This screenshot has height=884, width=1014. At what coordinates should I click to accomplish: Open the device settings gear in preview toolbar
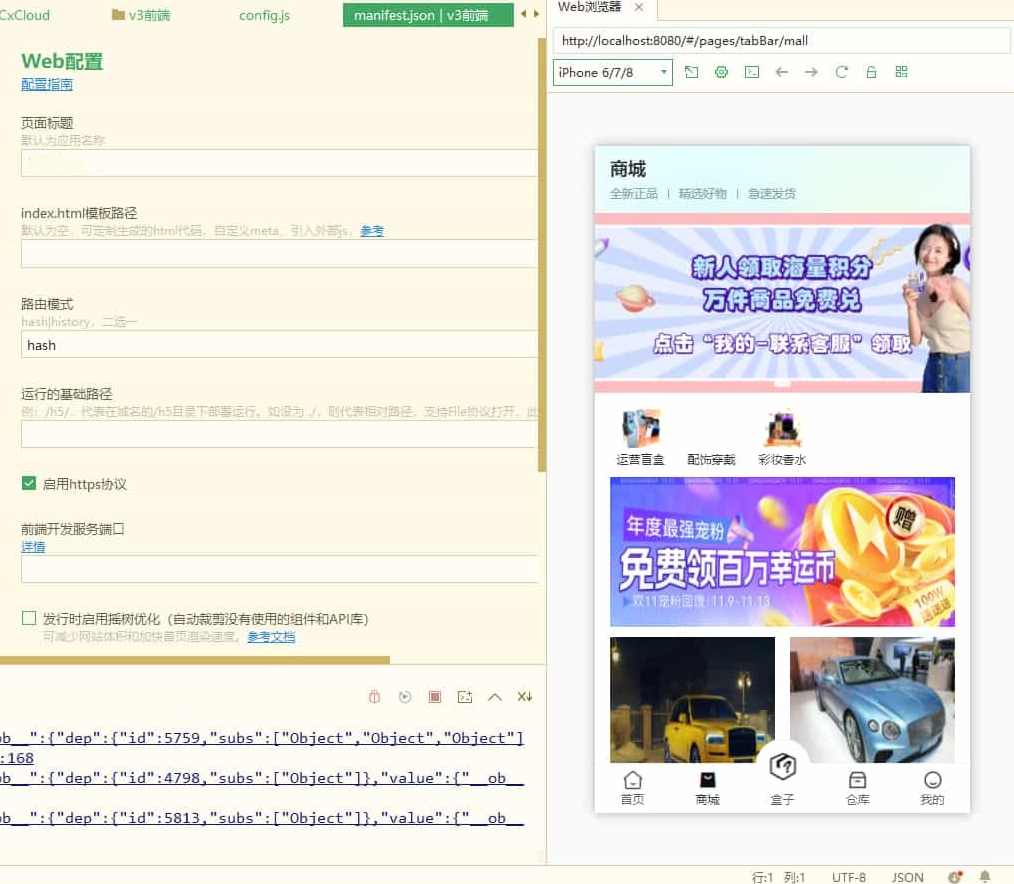(x=721, y=71)
